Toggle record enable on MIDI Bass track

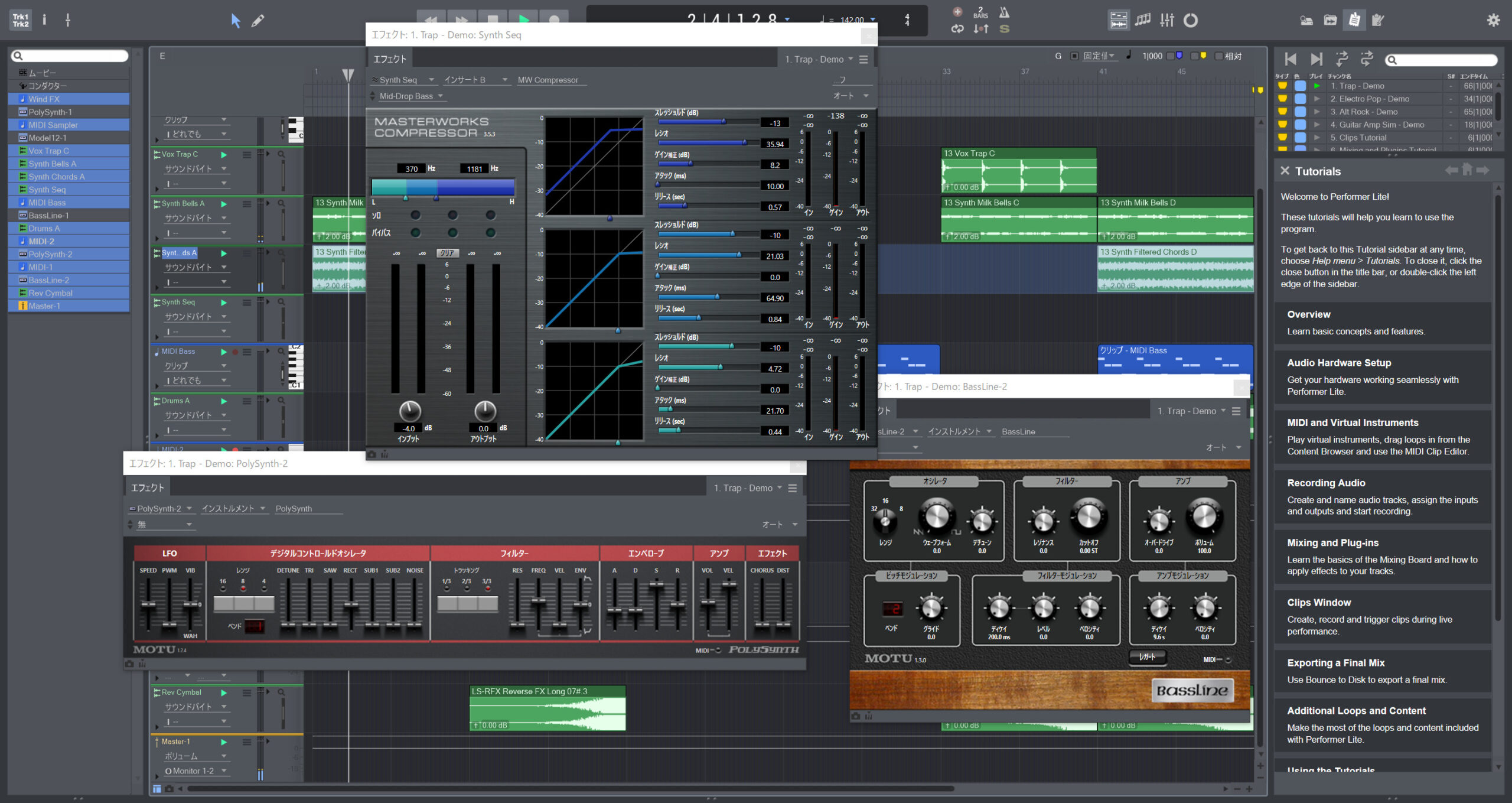[x=235, y=352]
